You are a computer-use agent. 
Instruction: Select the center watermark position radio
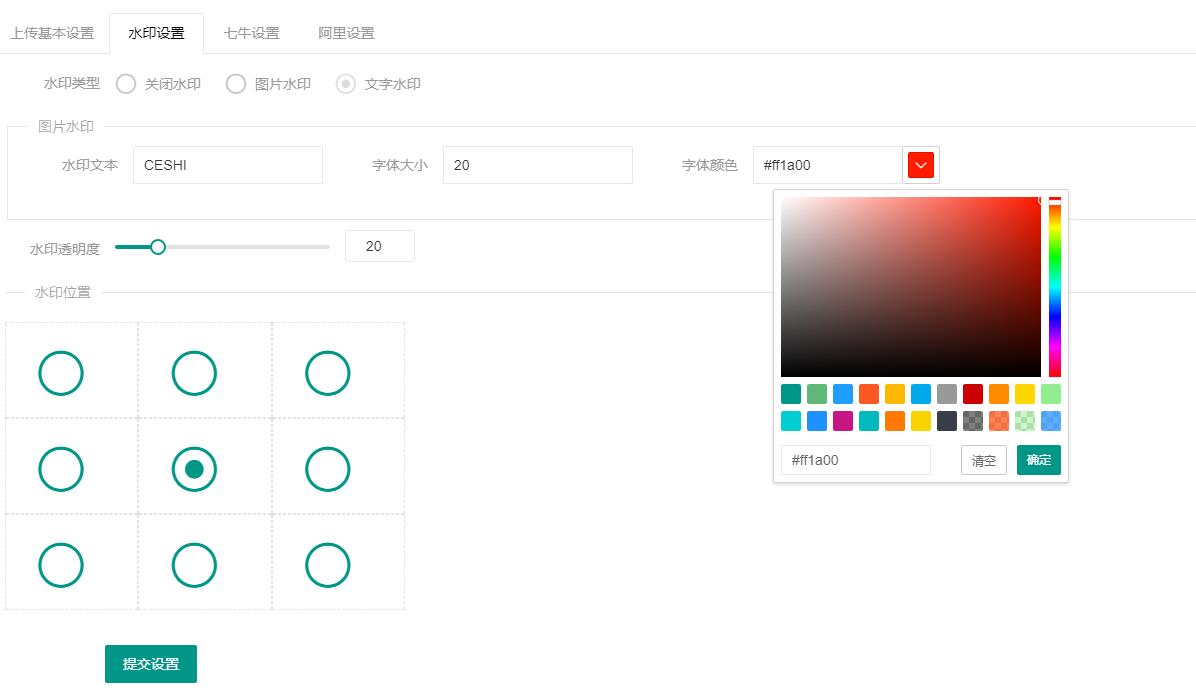coord(195,469)
